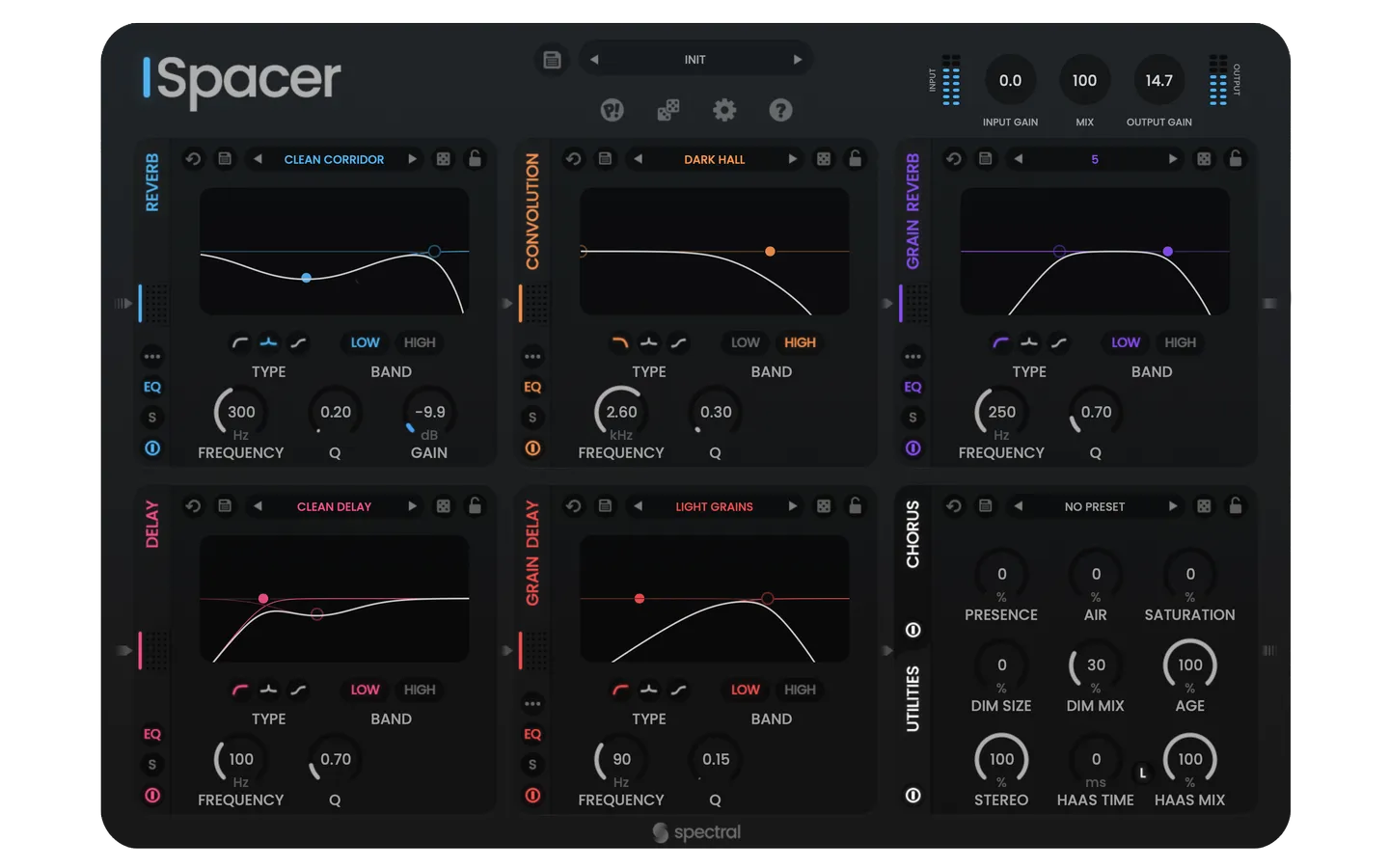Solo the Grain Reverb module
The image size is (1389, 868).
click(x=912, y=418)
